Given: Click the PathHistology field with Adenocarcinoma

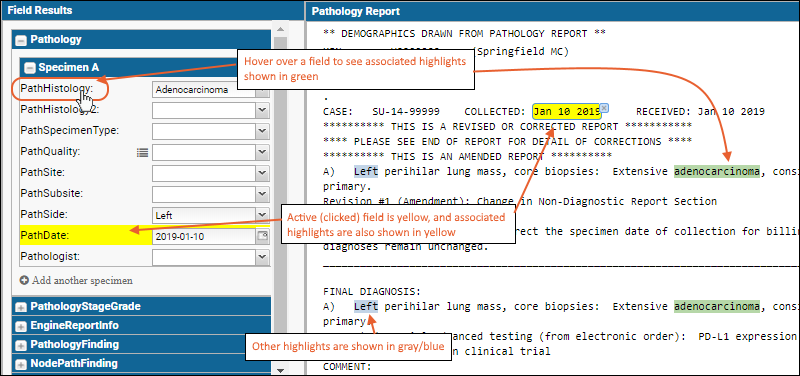Looking at the screenshot, I should point(204,90).
